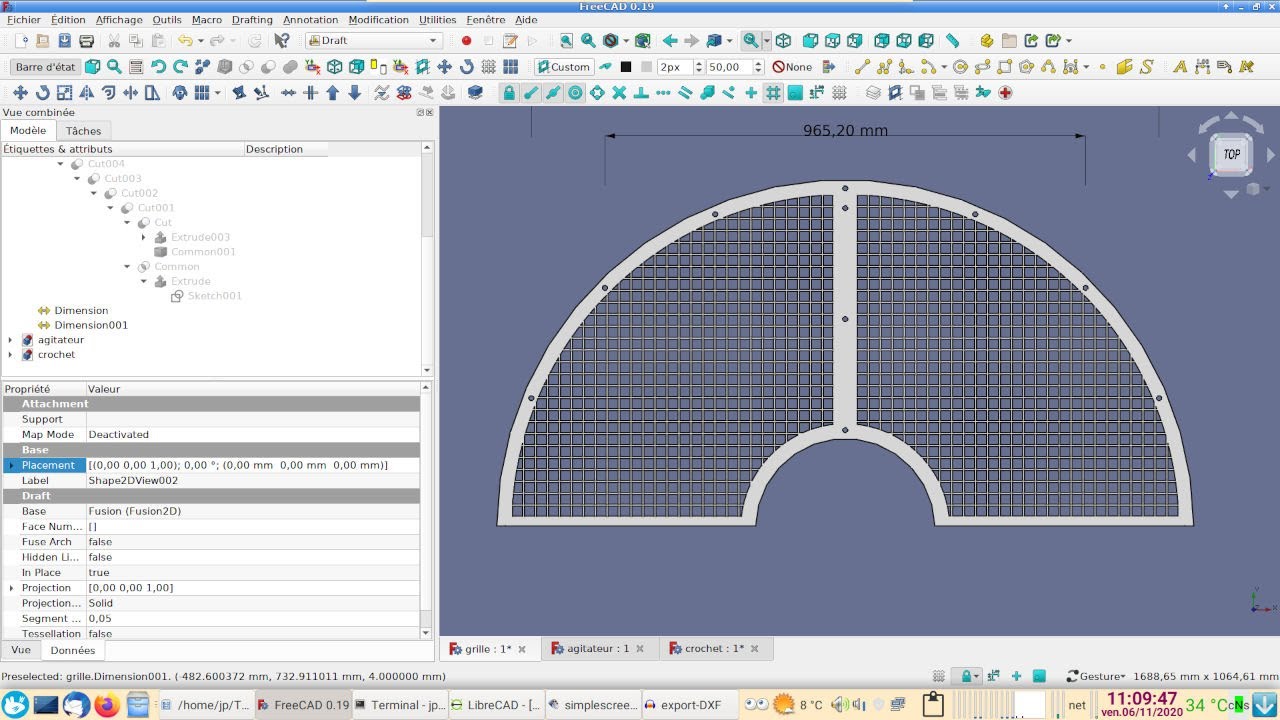Select the Draft Move tool
This screenshot has height=720, width=1280.
[20, 93]
